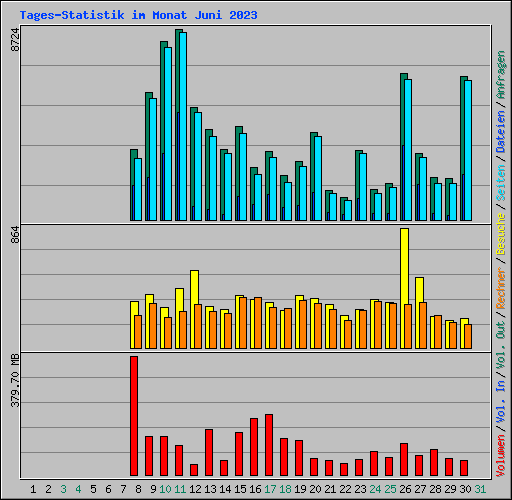Click day label "1" on the x-axis

pos(33,489)
